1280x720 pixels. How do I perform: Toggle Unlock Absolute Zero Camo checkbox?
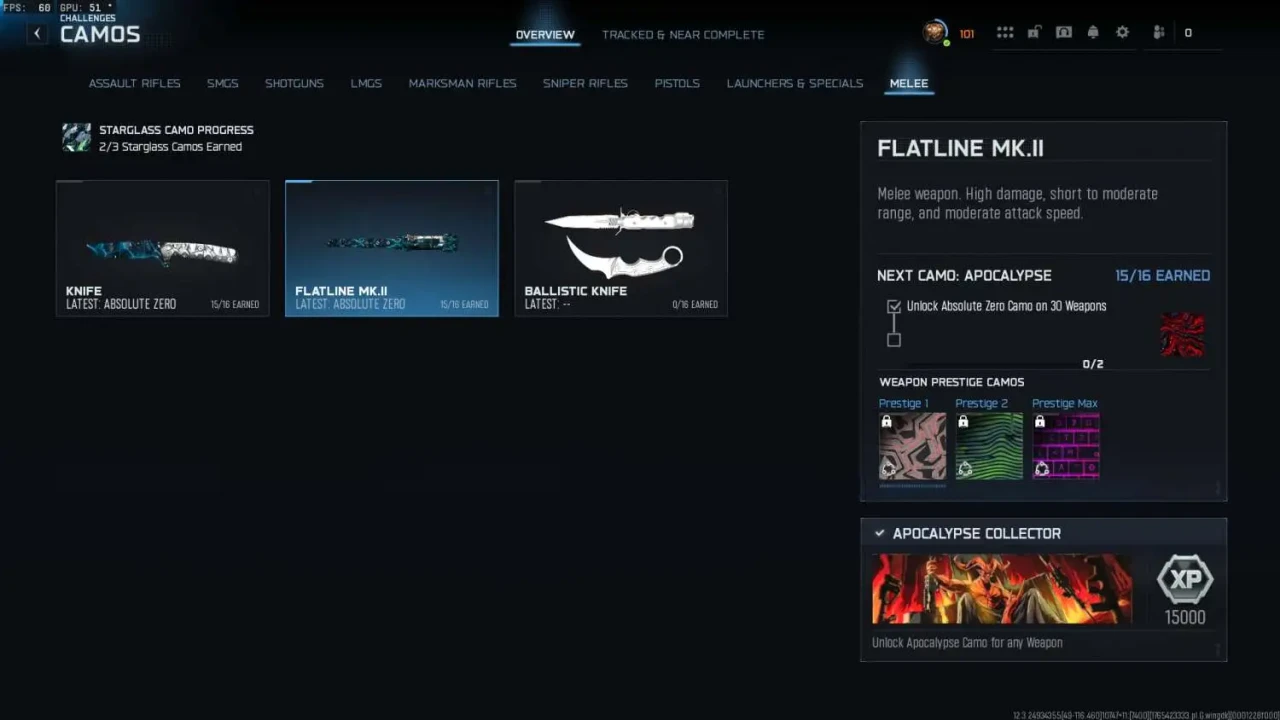[894, 306]
